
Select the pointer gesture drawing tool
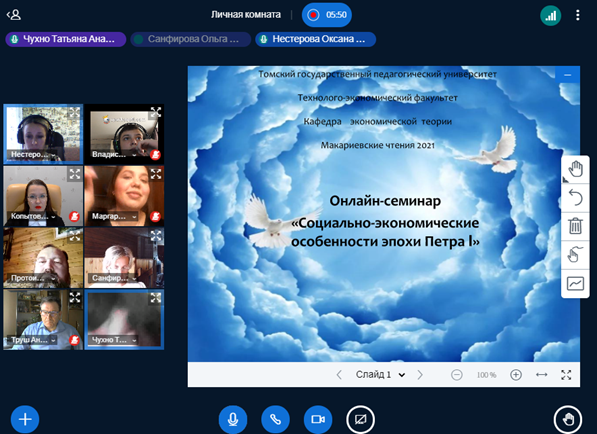pos(575,255)
